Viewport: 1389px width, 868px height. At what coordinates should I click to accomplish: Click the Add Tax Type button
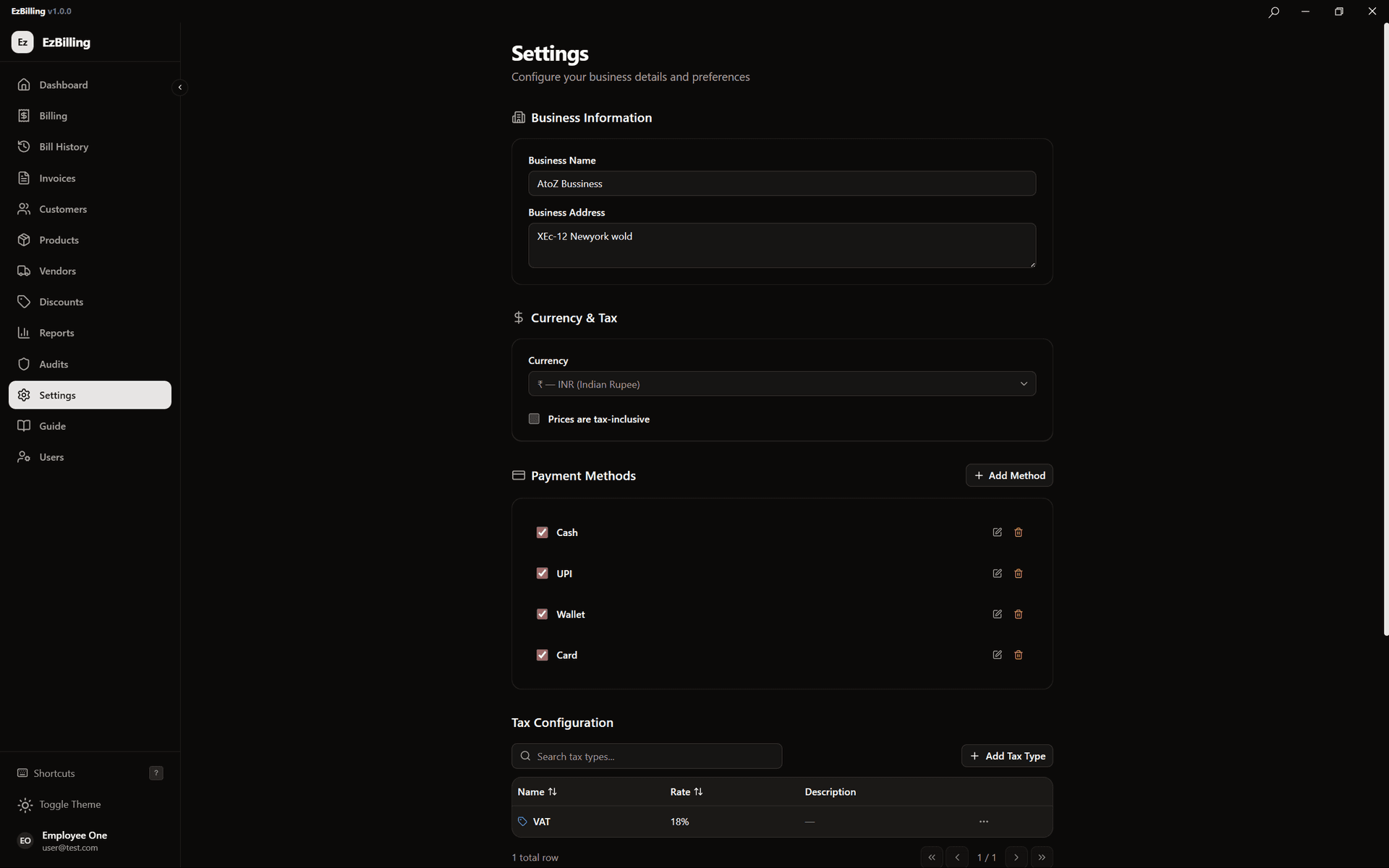click(1006, 756)
